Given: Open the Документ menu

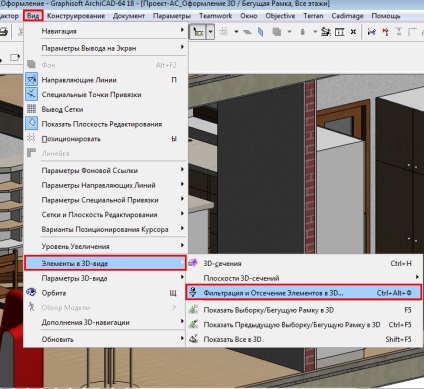Looking at the screenshot, I should click(129, 16).
